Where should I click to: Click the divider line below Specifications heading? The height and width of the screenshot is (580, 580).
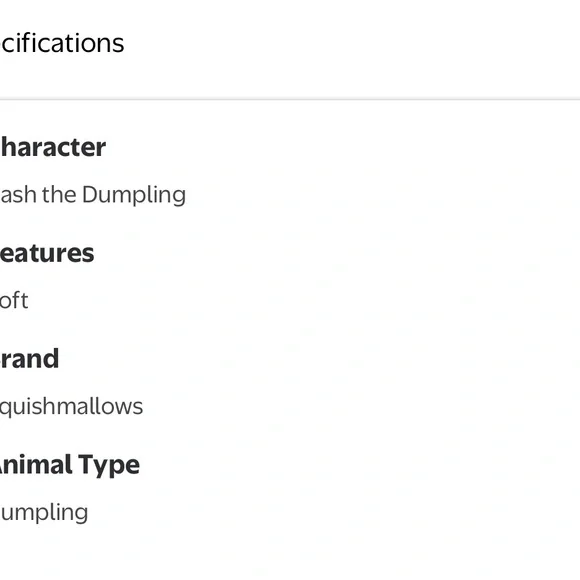click(290, 99)
